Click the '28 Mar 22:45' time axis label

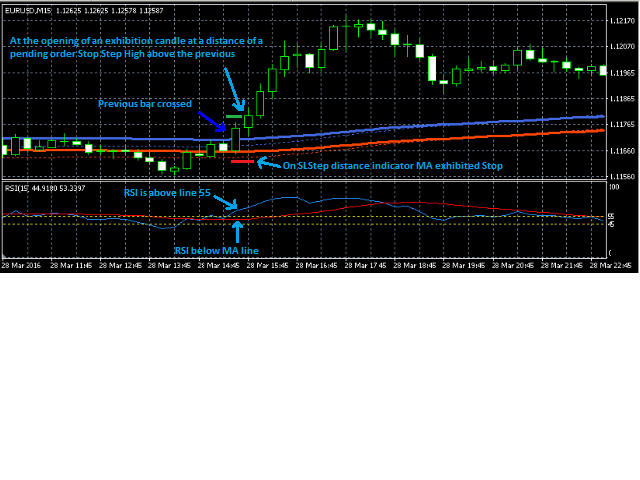pyautogui.click(x=609, y=266)
